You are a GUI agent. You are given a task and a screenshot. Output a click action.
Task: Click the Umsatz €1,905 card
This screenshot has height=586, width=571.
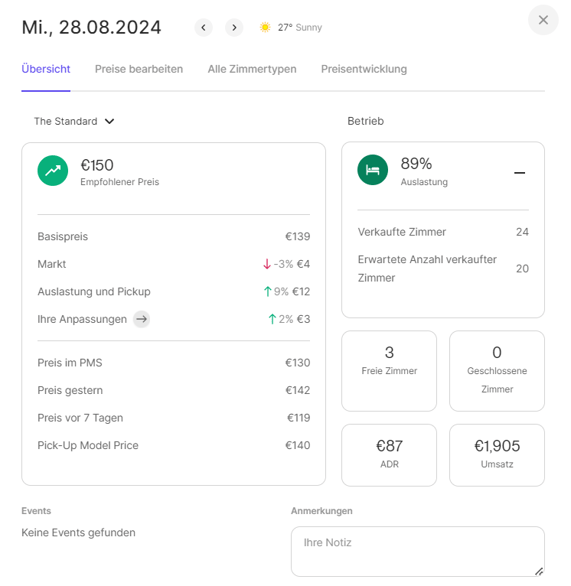point(497,455)
